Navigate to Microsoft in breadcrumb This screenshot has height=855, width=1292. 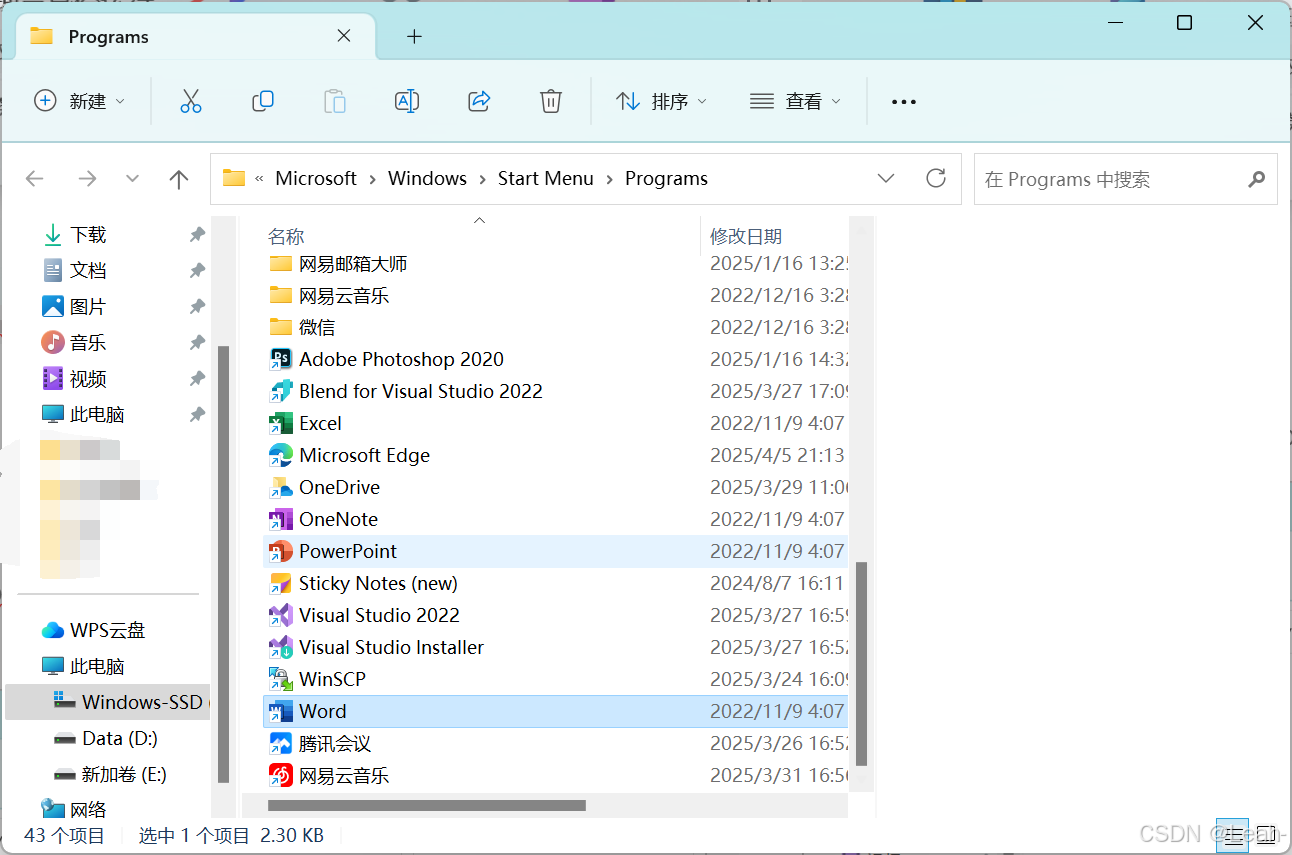click(316, 179)
